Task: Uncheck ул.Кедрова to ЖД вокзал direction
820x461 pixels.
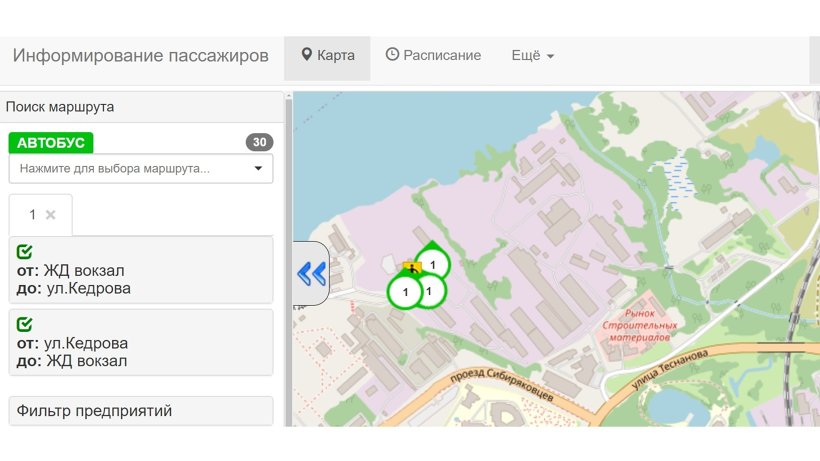Action: [x=25, y=324]
